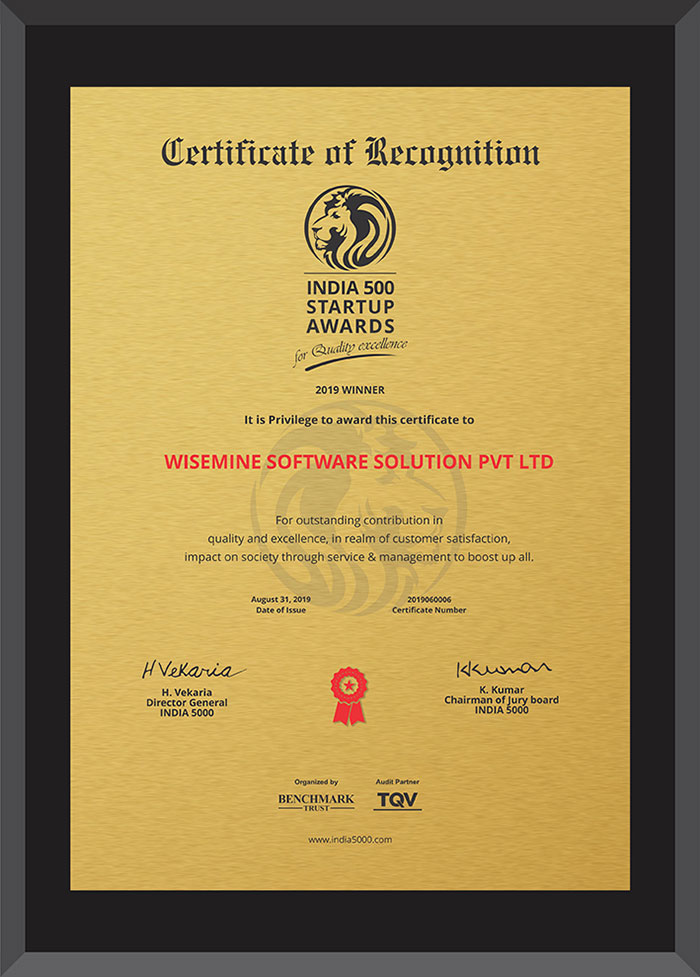This screenshot has height=977, width=700.
Task: Click the 'August 31, 2019' date
Action: pyautogui.click(x=280, y=599)
